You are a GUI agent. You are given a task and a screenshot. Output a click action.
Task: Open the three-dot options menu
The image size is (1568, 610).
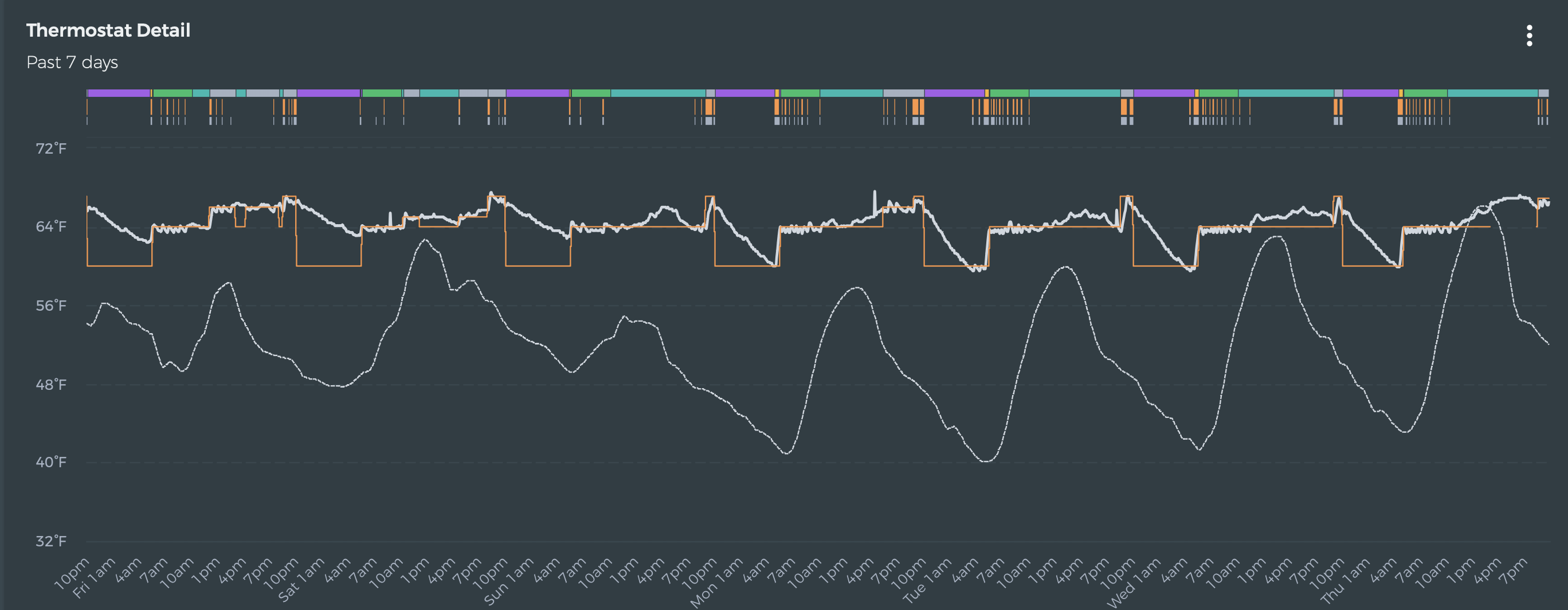pyautogui.click(x=1528, y=36)
